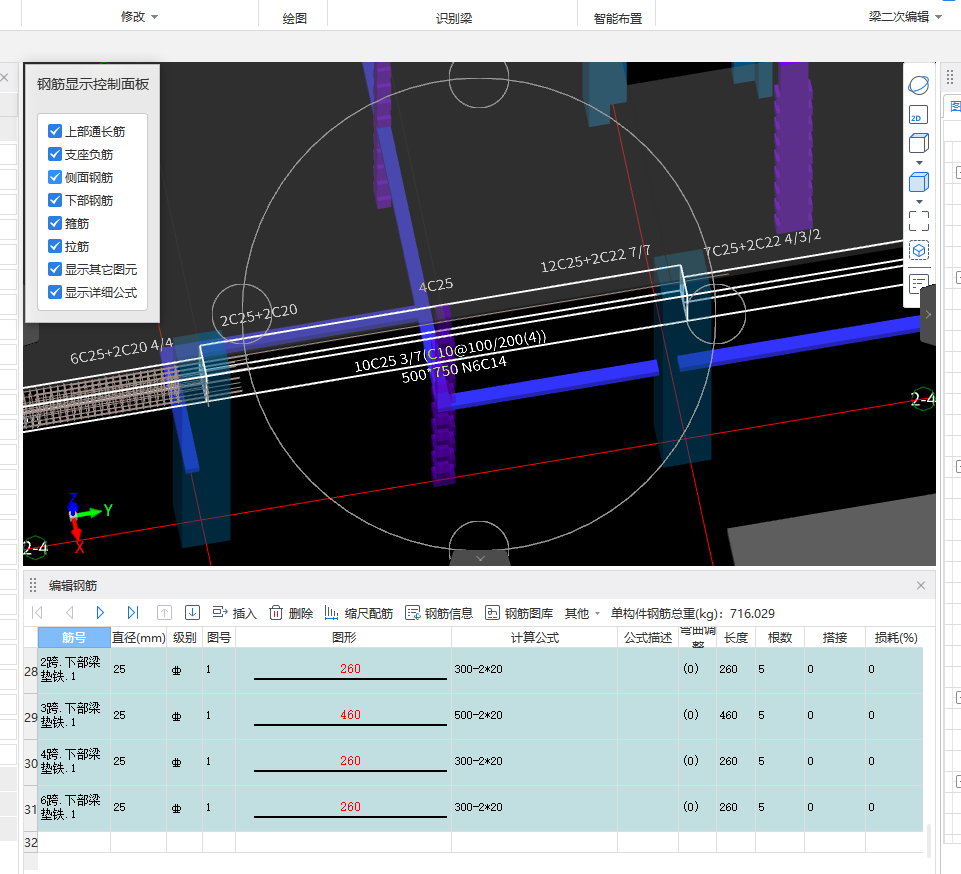Expand dropdown arrow below solid cube icon
Image resolution: width=961 pixels, height=874 pixels.
tap(919, 202)
